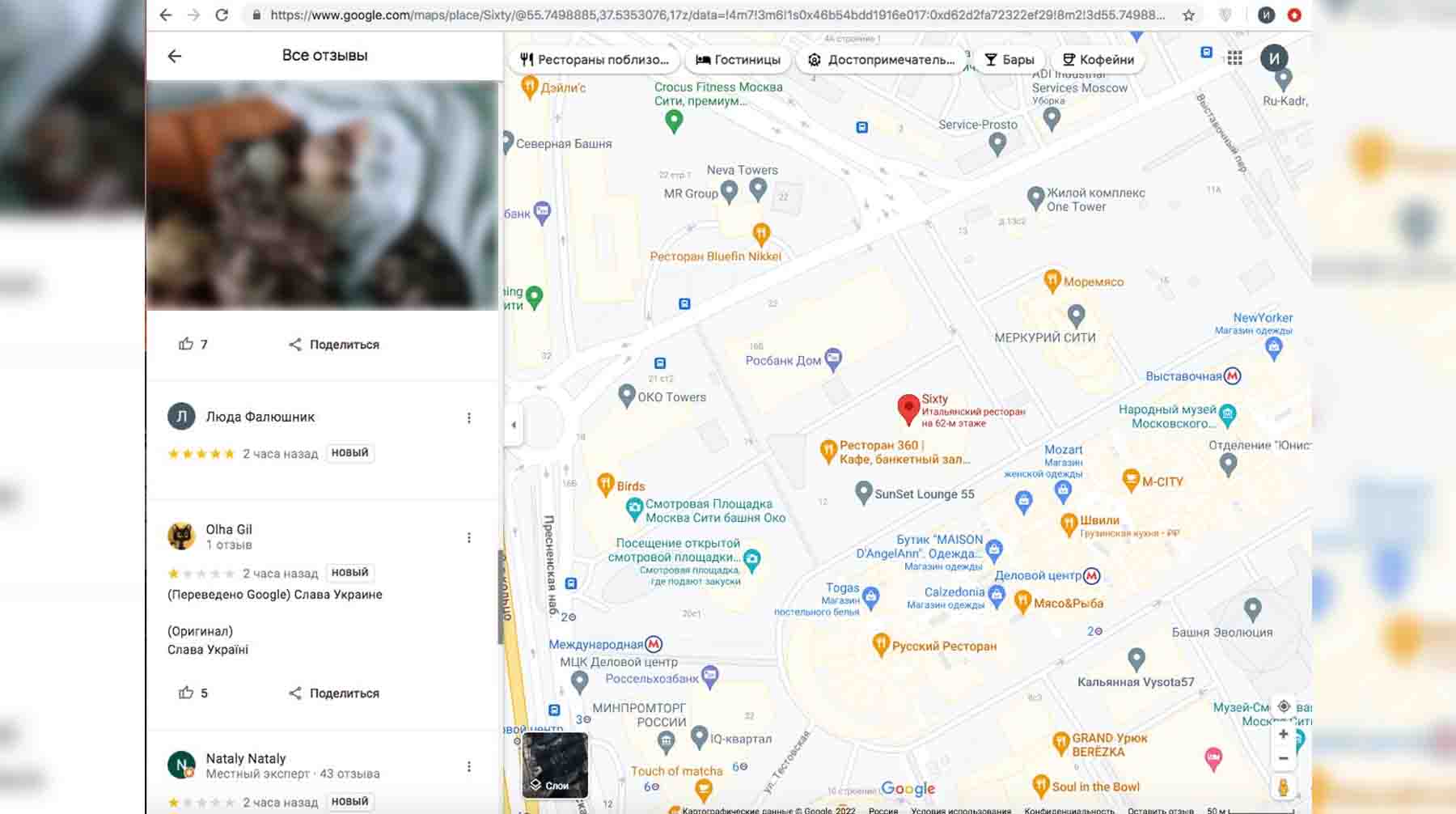Image resolution: width=1456 pixels, height=814 pixels.
Task: Open Street View pegman
Action: point(1283,786)
